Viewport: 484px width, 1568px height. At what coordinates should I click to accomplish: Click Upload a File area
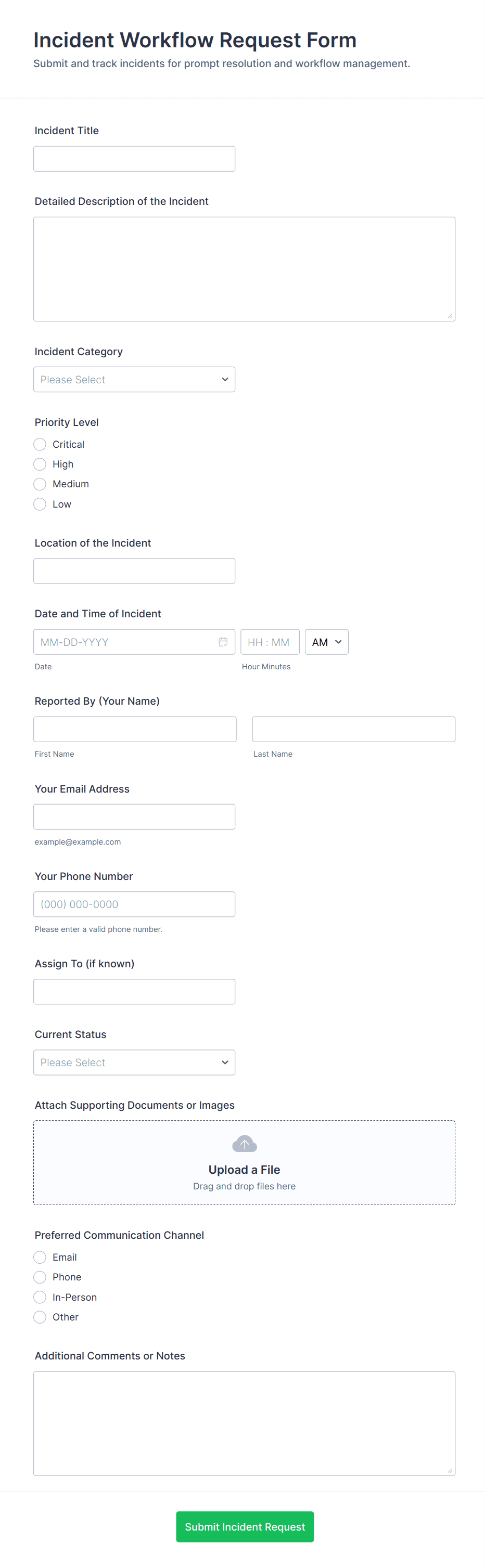[x=244, y=1169]
